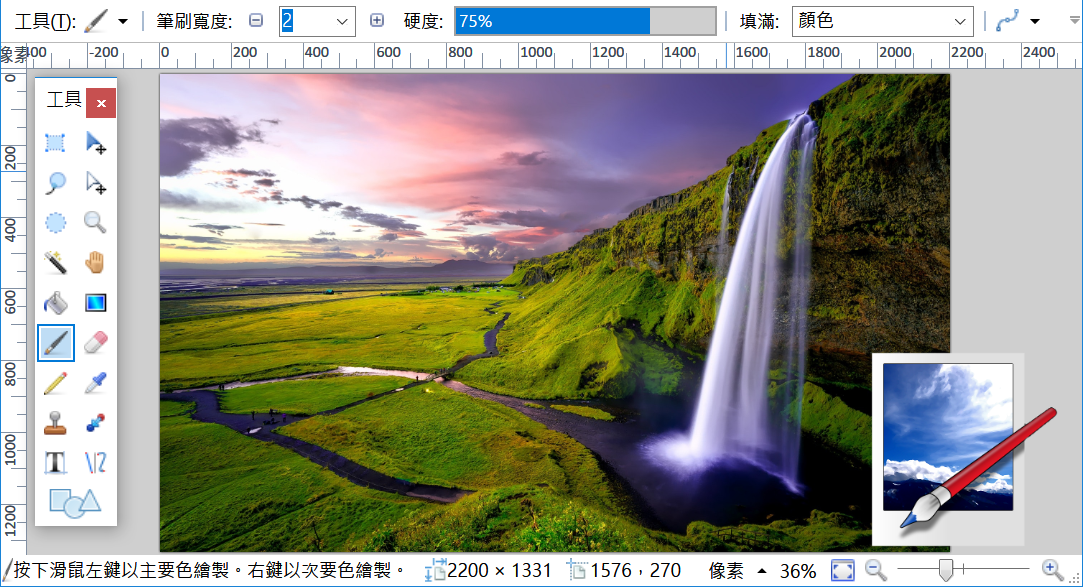Toggle zoom to fit window icon
This screenshot has height=587, width=1083.
pos(843,570)
